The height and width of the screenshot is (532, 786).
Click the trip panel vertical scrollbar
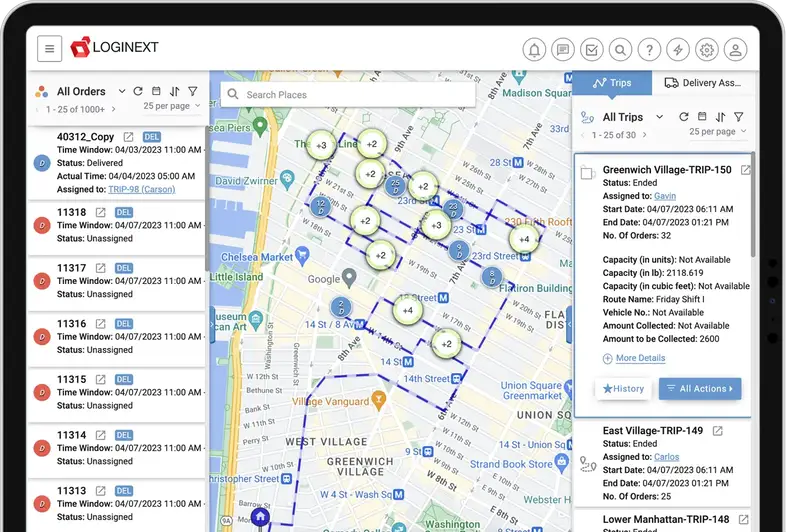(753, 206)
